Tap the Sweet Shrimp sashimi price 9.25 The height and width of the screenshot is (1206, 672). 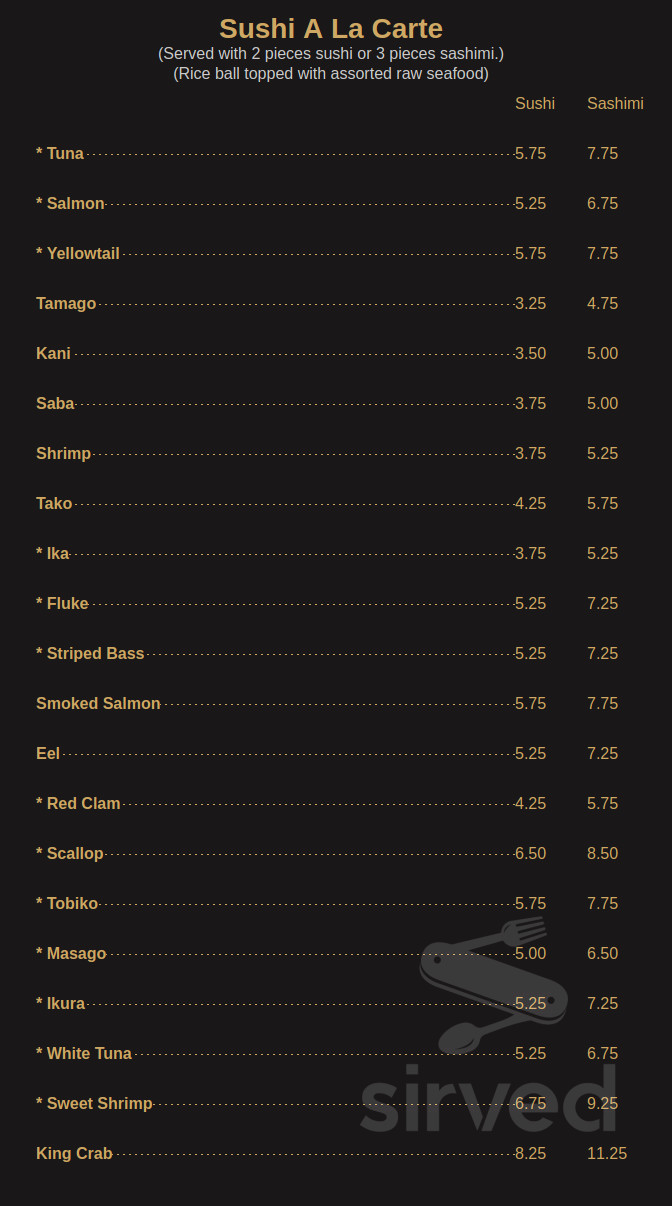pyautogui.click(x=603, y=1103)
